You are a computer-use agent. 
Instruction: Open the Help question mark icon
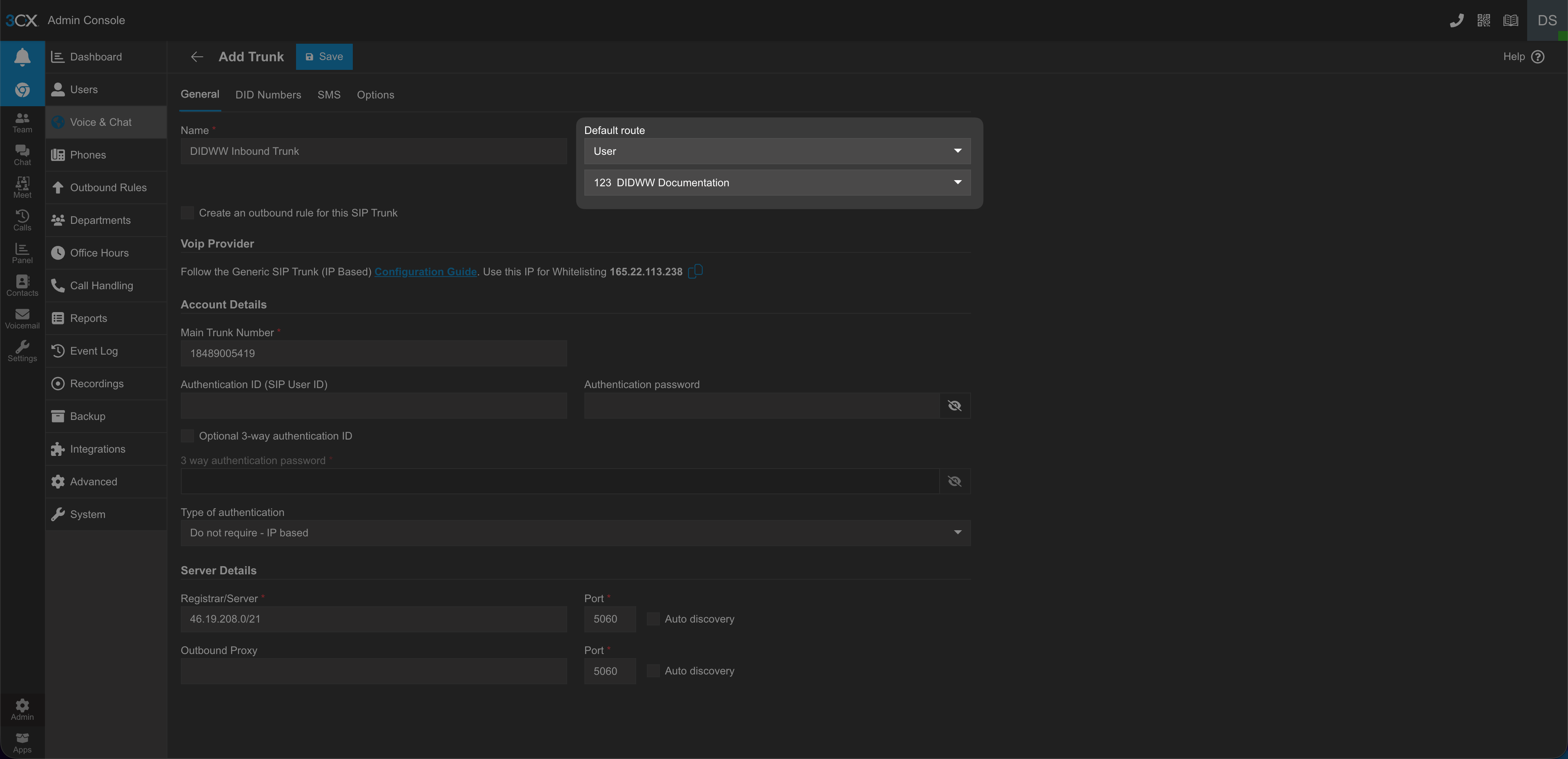(1537, 57)
